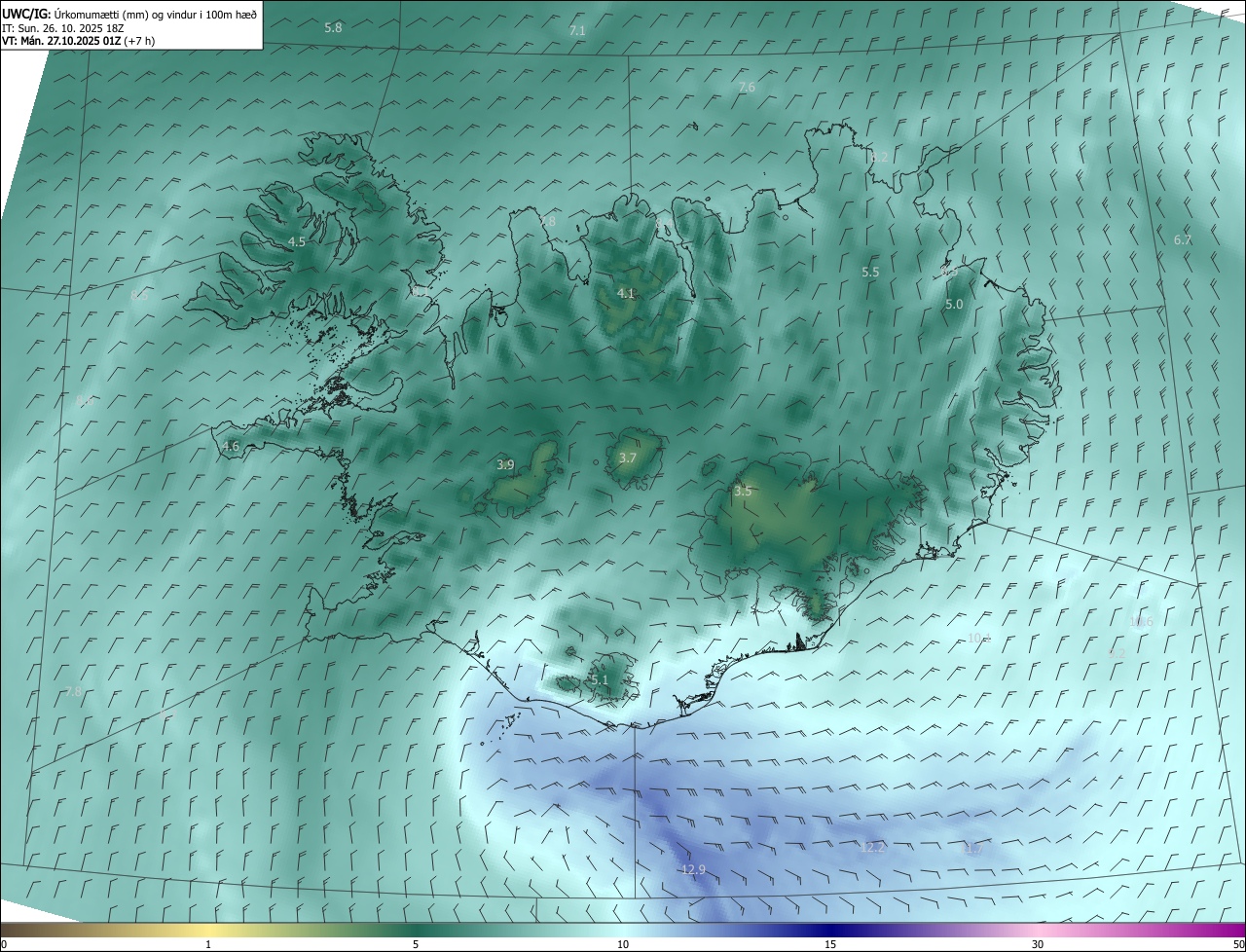Click the color scale at tick 50

1238,944
